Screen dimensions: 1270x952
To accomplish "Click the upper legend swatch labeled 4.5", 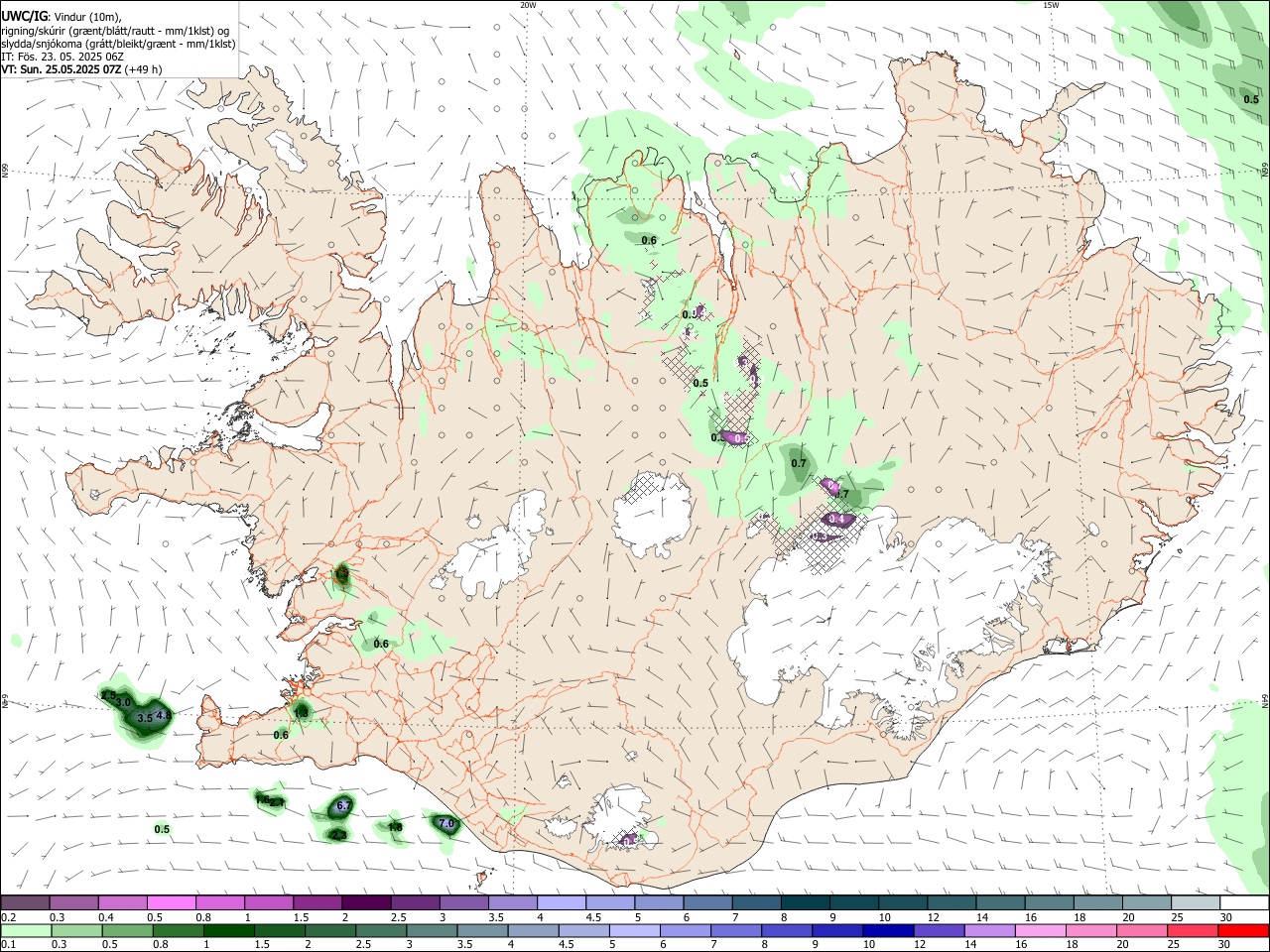I will click(610, 903).
